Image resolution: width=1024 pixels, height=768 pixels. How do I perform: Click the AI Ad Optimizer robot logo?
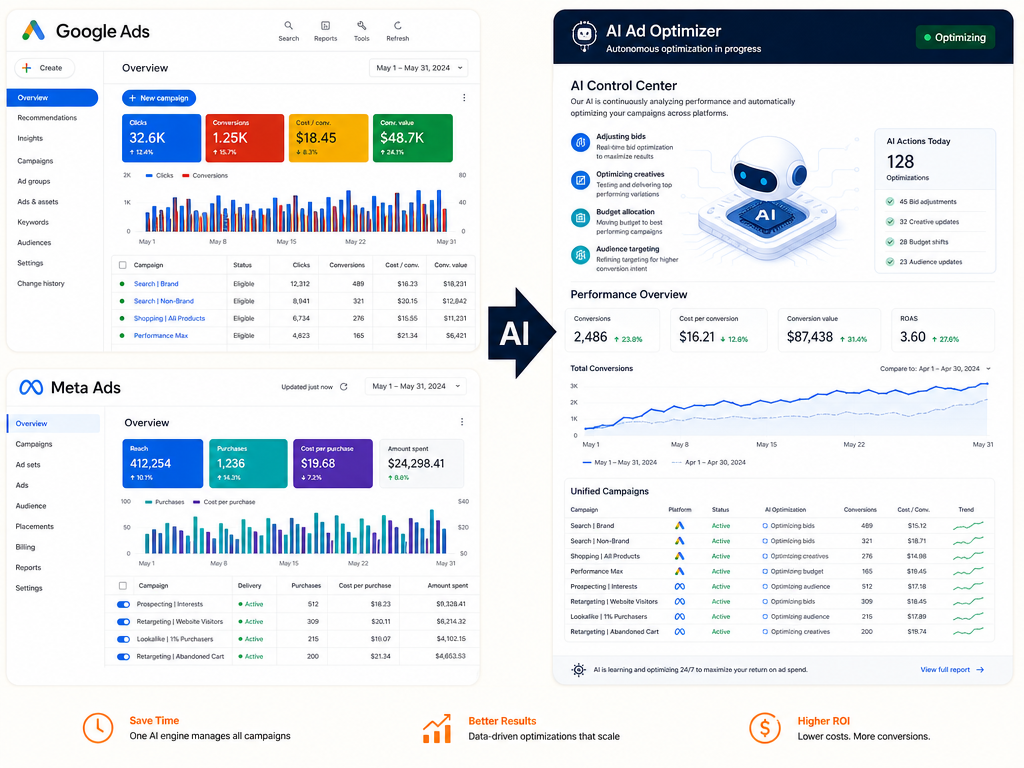click(583, 35)
